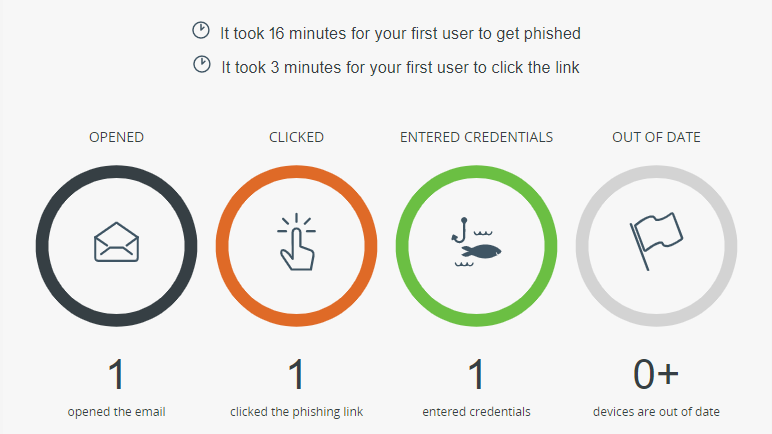Viewport: 772px width, 434px height.
Task: Click the 0+ out of date count
Action: click(656, 374)
